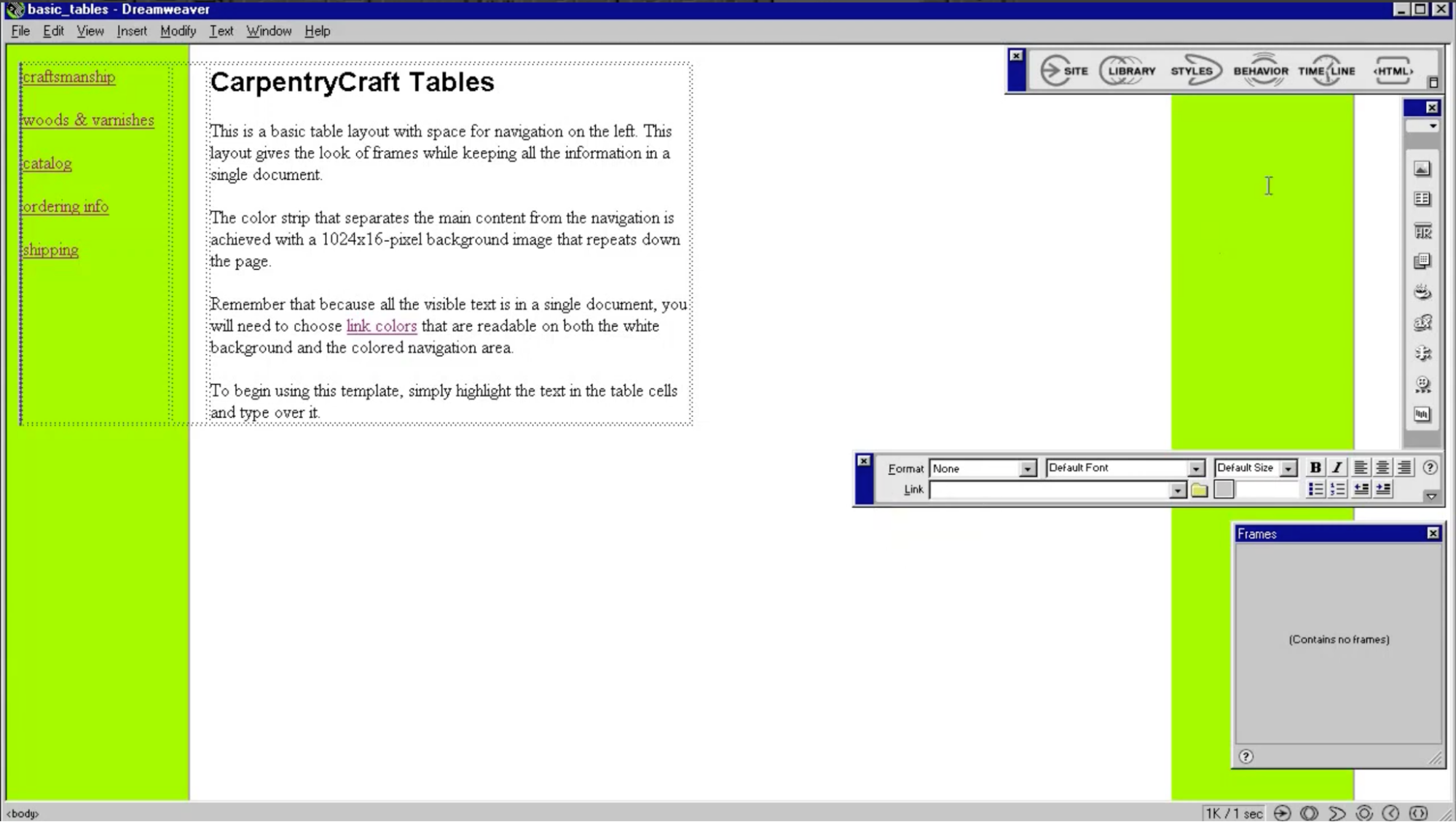Viewport: 1456px width, 822px height.
Task: Enable center text alignment
Action: pyautogui.click(x=1381, y=468)
